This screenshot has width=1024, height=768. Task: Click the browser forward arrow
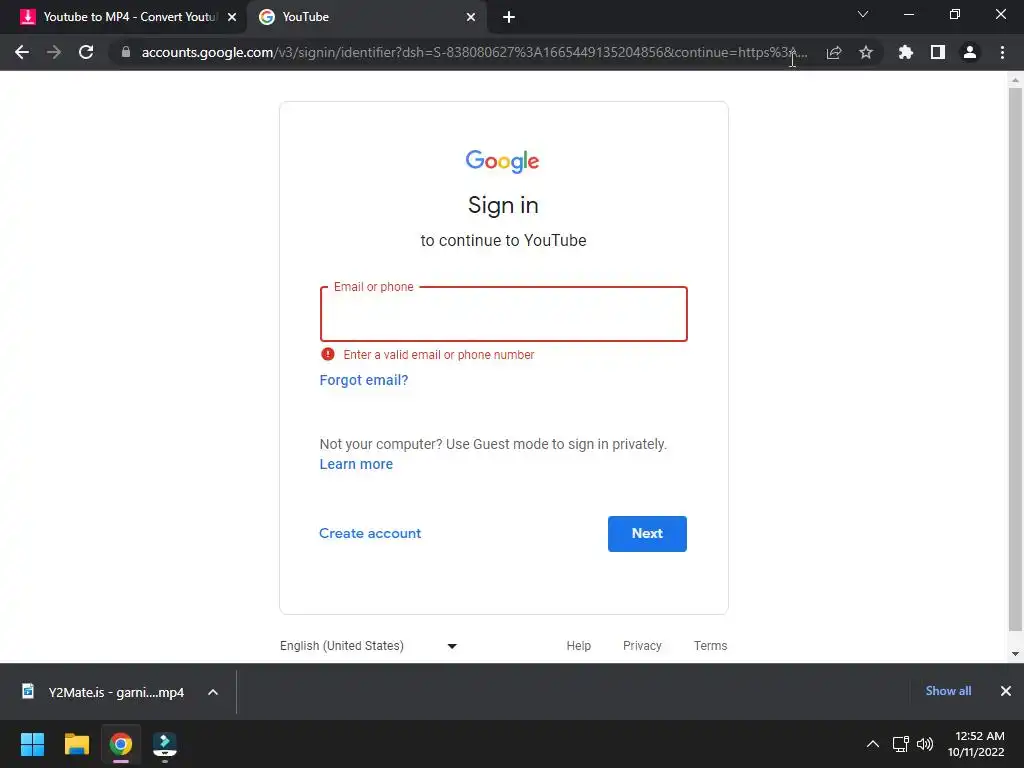tap(54, 52)
